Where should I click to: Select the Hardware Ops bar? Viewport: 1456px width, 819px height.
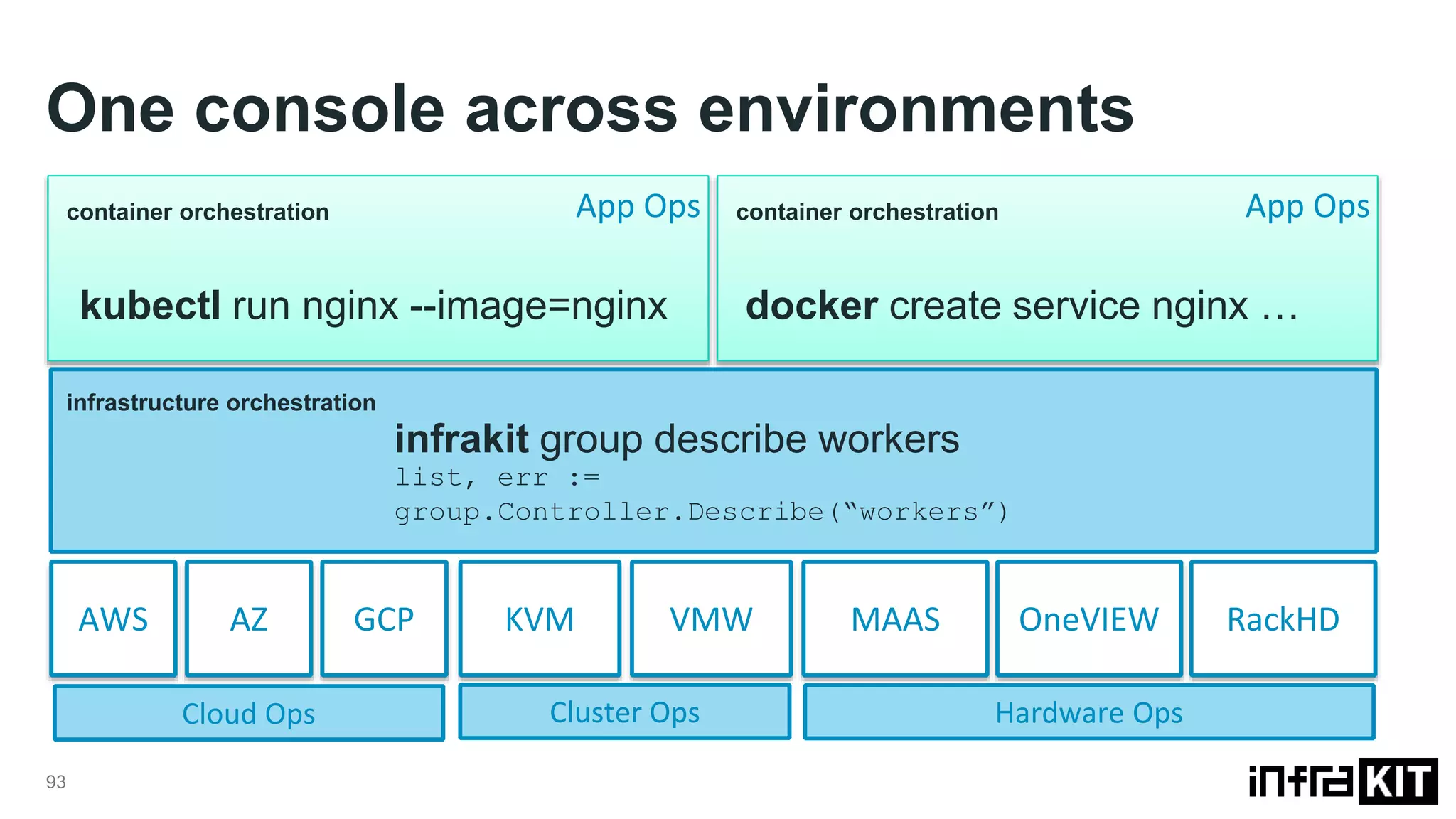(x=1088, y=712)
